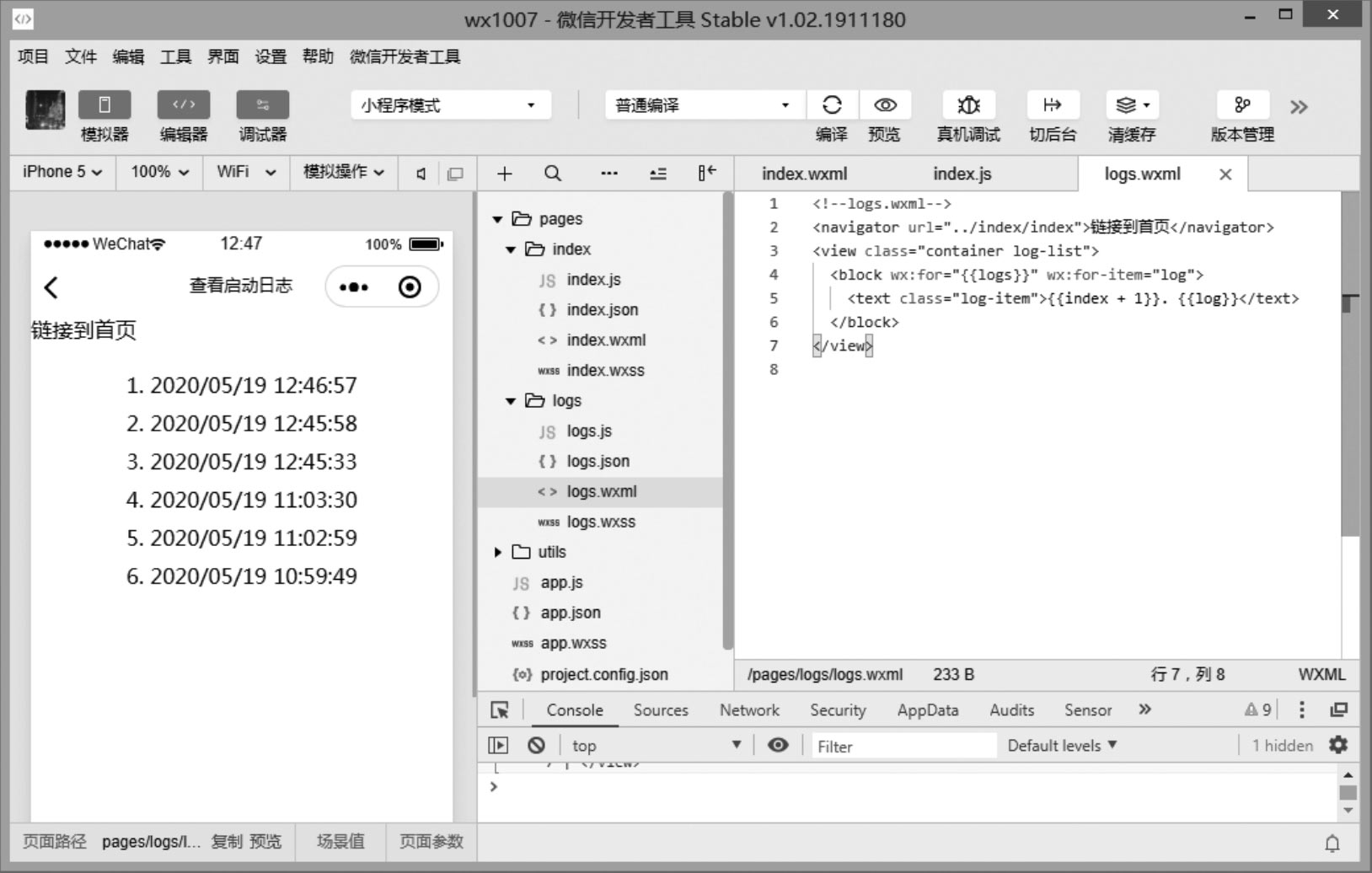Switch to the AppData devtools tab
The height and width of the screenshot is (873, 1372).
coord(928,710)
